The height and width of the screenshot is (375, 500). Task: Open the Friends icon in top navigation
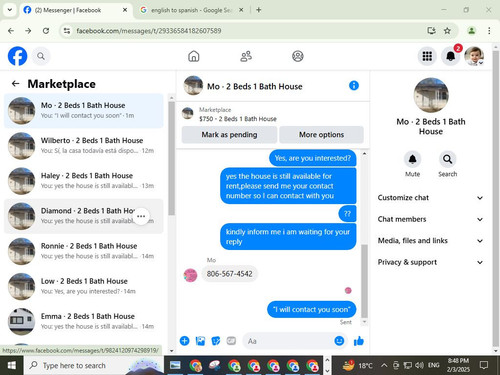[x=246, y=56]
